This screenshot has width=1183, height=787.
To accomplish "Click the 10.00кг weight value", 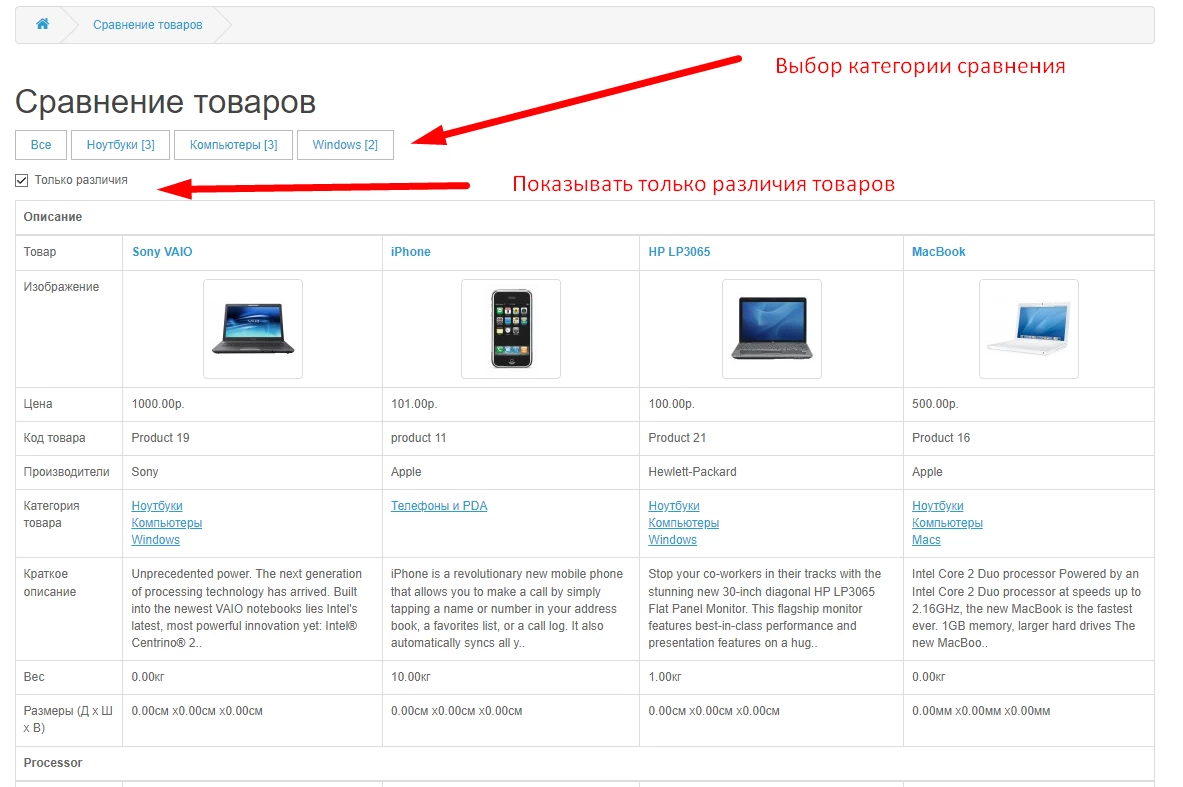I will pyautogui.click(x=410, y=678).
